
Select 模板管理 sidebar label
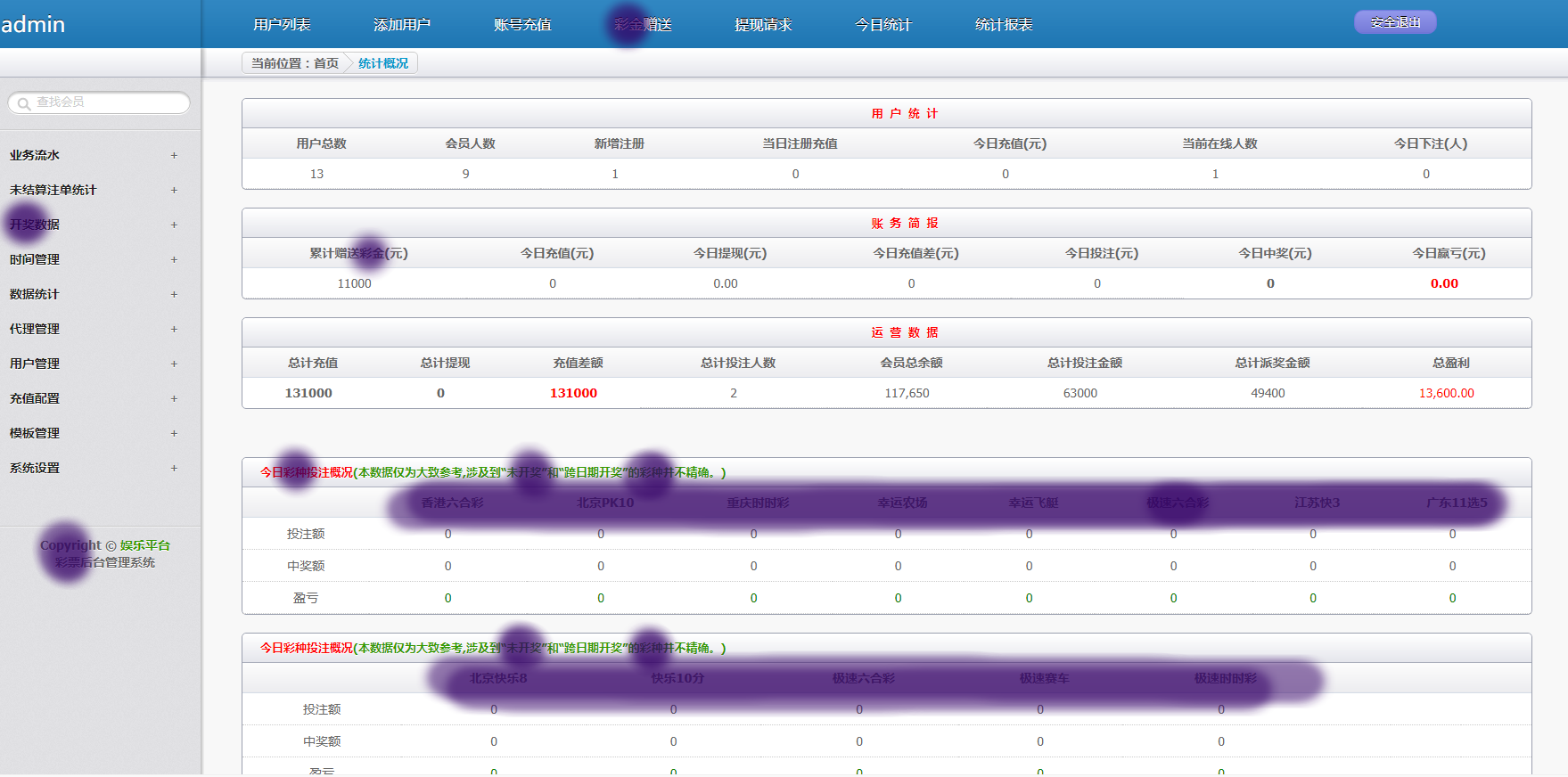coord(35,433)
